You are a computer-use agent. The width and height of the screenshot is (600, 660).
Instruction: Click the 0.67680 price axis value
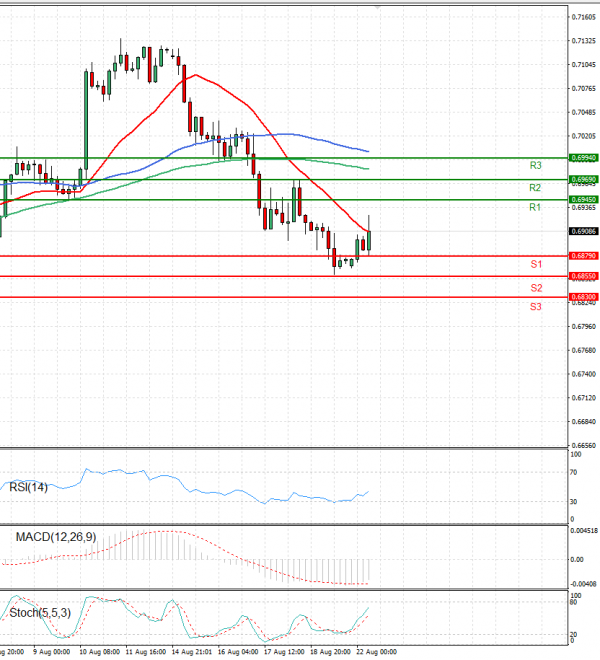tap(584, 350)
